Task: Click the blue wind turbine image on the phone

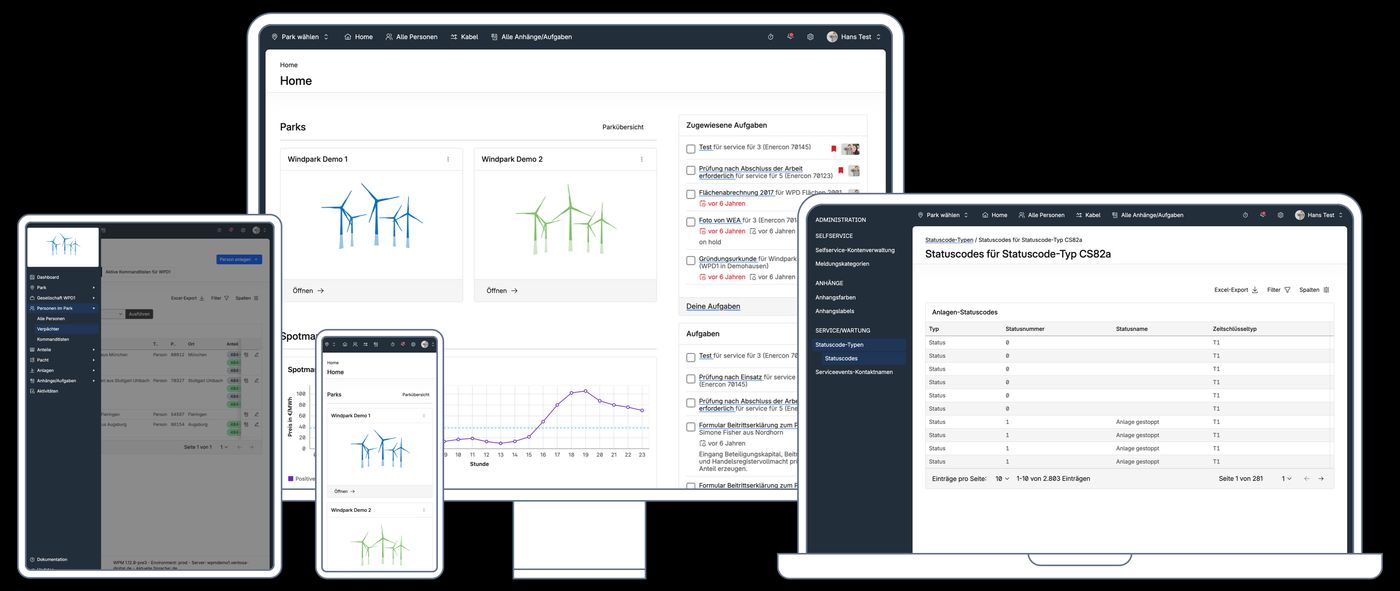Action: [380, 449]
